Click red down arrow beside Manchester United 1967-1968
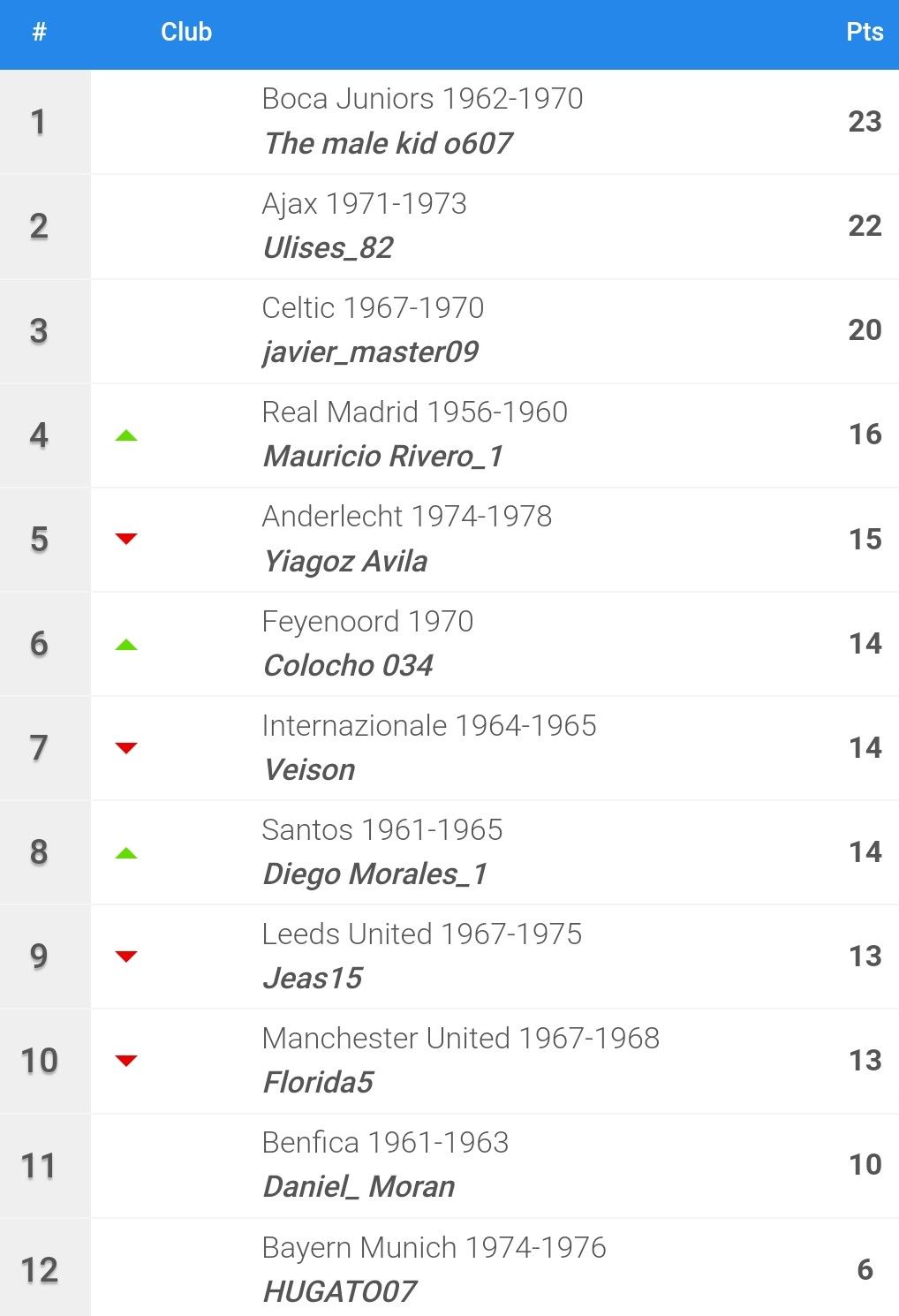Viewport: 899px width, 1316px height. 126,1061
